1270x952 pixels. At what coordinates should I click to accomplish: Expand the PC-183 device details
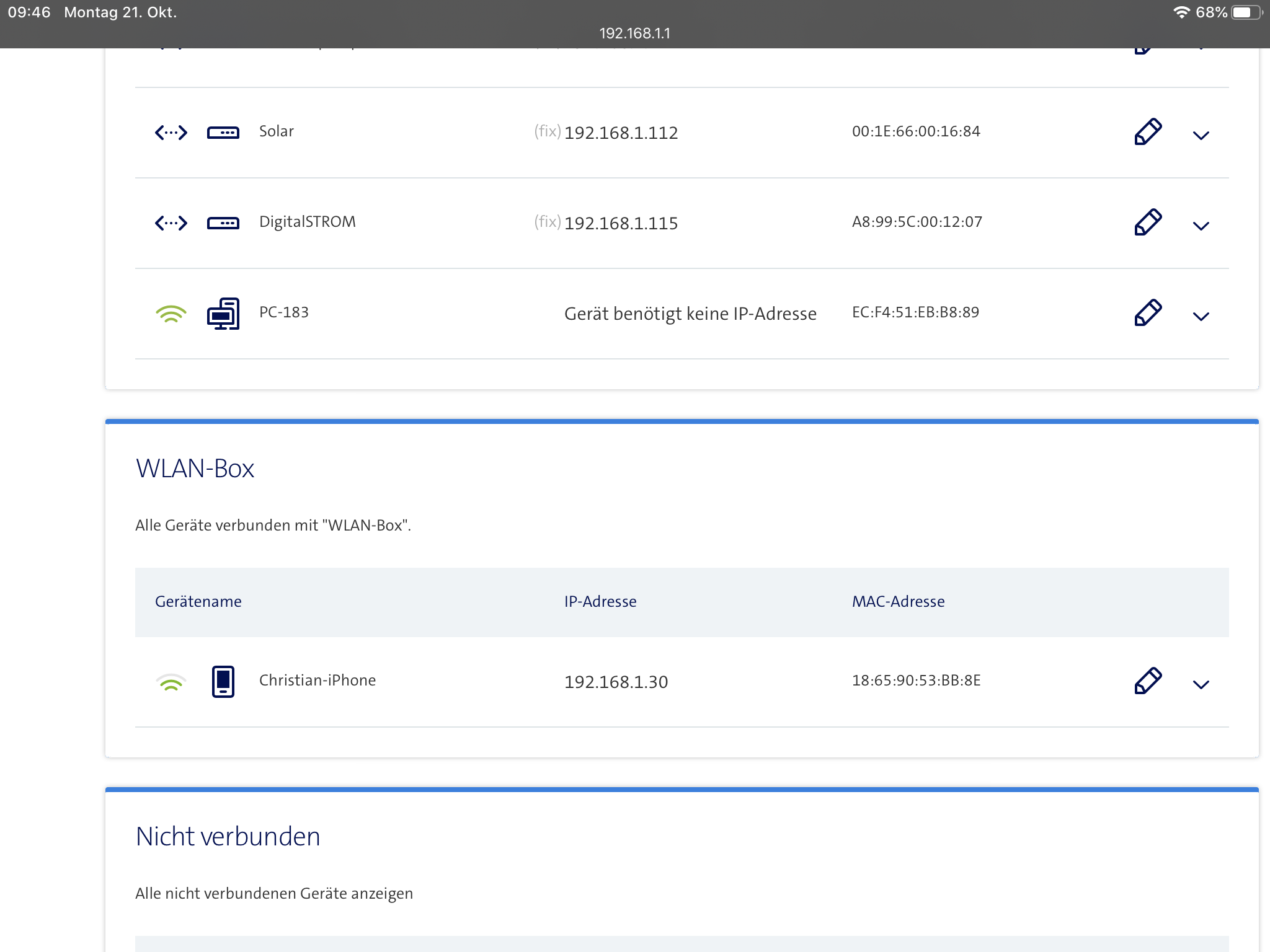pos(1201,317)
